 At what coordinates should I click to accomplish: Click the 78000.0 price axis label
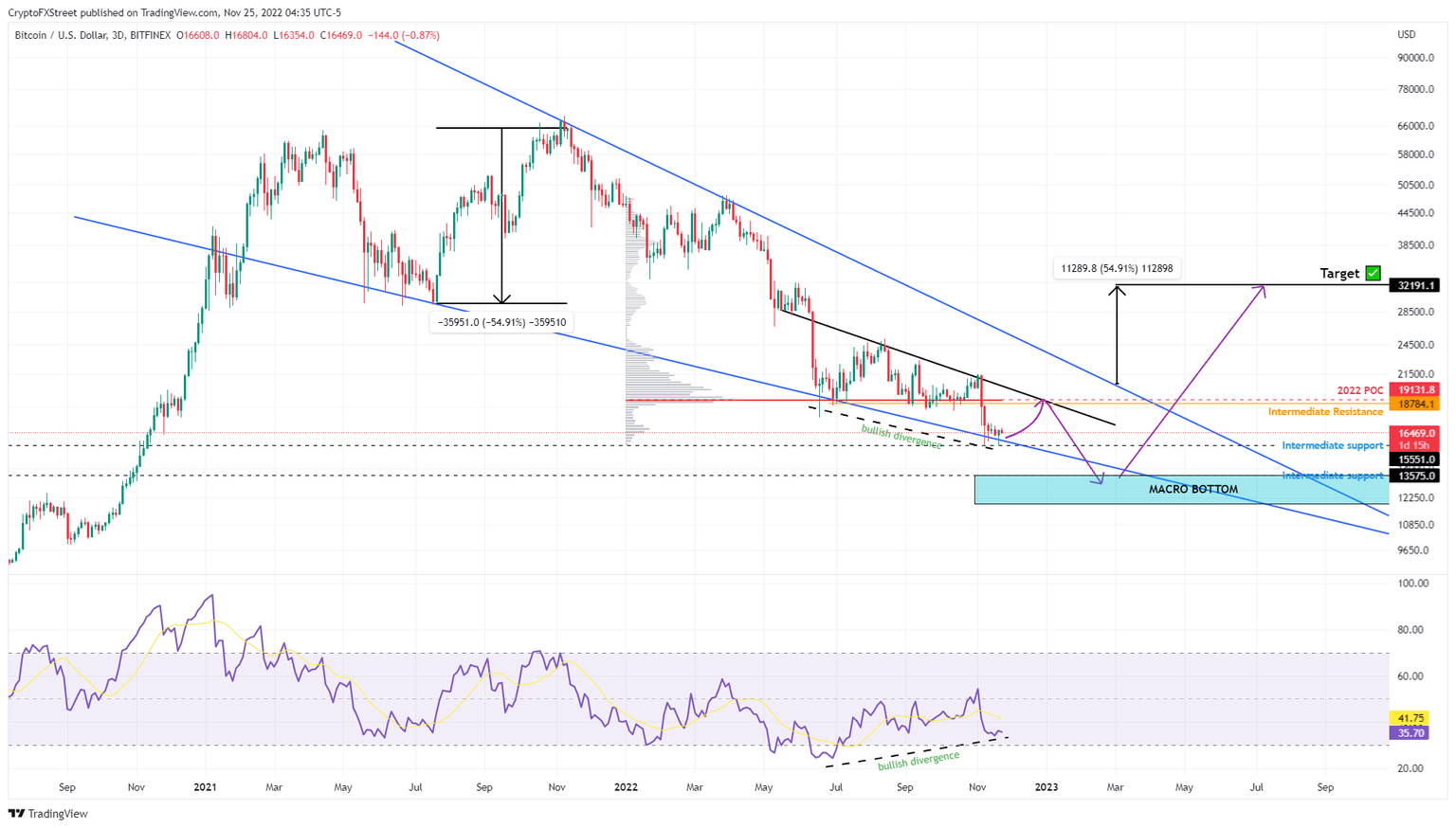pyautogui.click(x=1415, y=90)
